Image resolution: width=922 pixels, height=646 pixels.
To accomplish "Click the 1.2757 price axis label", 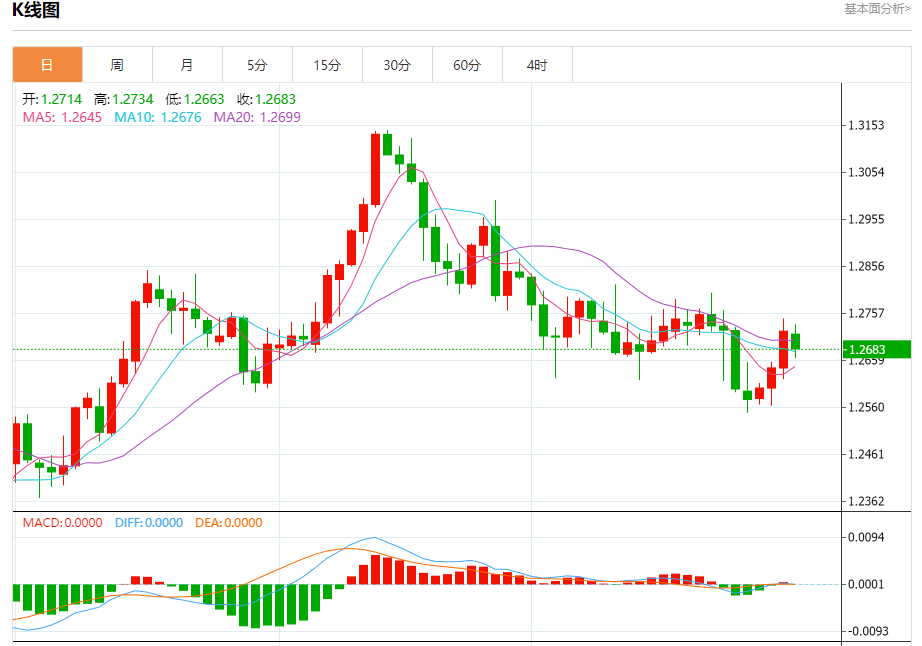I will [866, 313].
